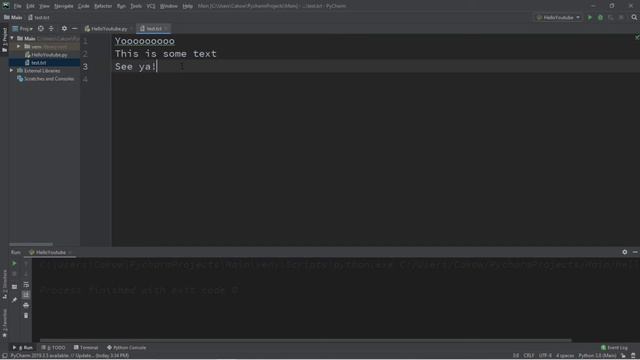Open the Project view type dropdown

coord(23,29)
